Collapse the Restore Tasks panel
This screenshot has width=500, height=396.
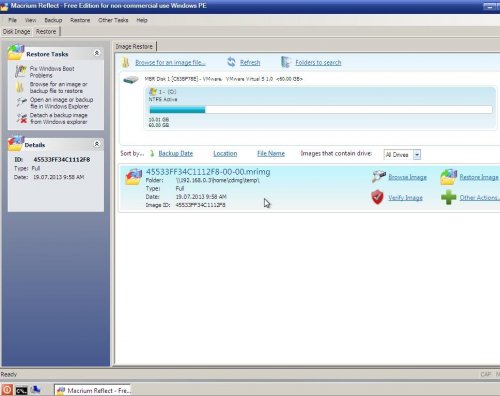97,53
